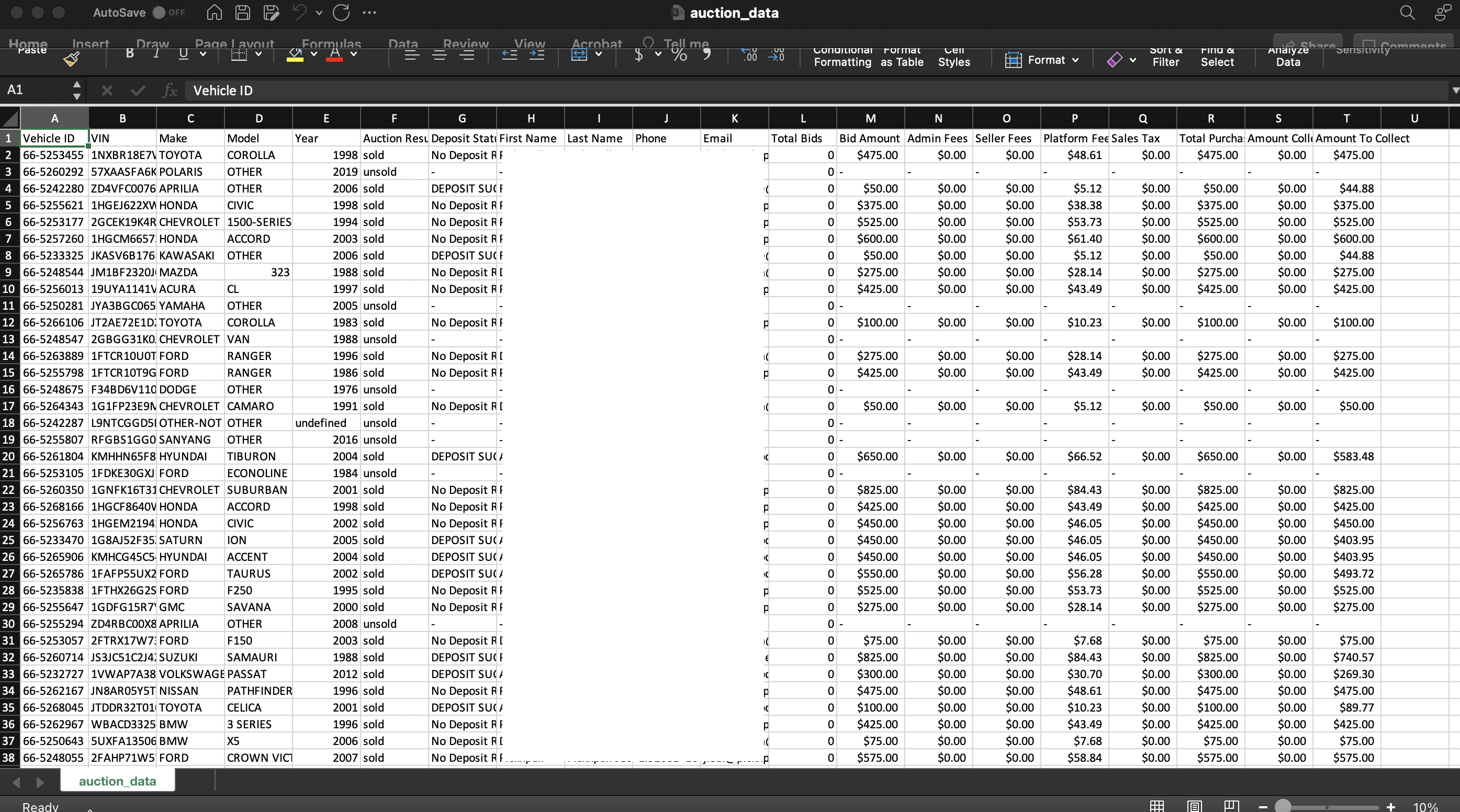The image size is (1460, 812).
Task: Zoom out with the minus button
Action: pos(1262,807)
